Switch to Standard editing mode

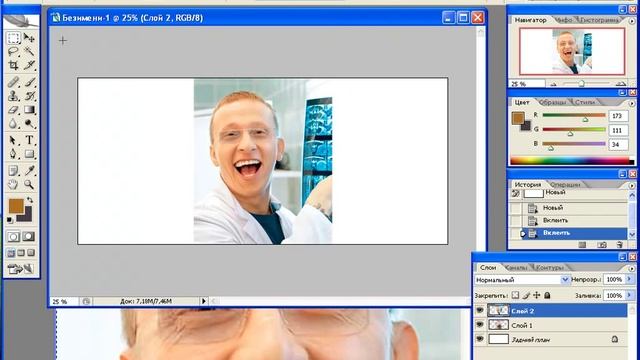pos(13,237)
